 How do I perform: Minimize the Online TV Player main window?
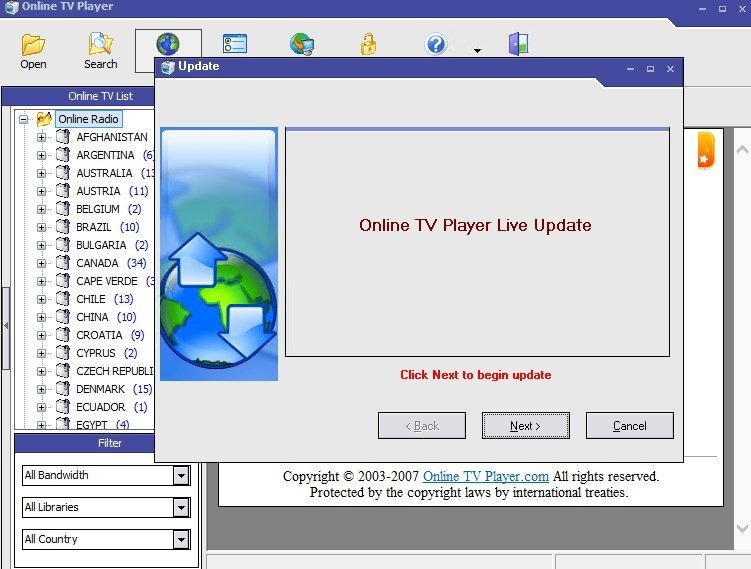(x=702, y=9)
